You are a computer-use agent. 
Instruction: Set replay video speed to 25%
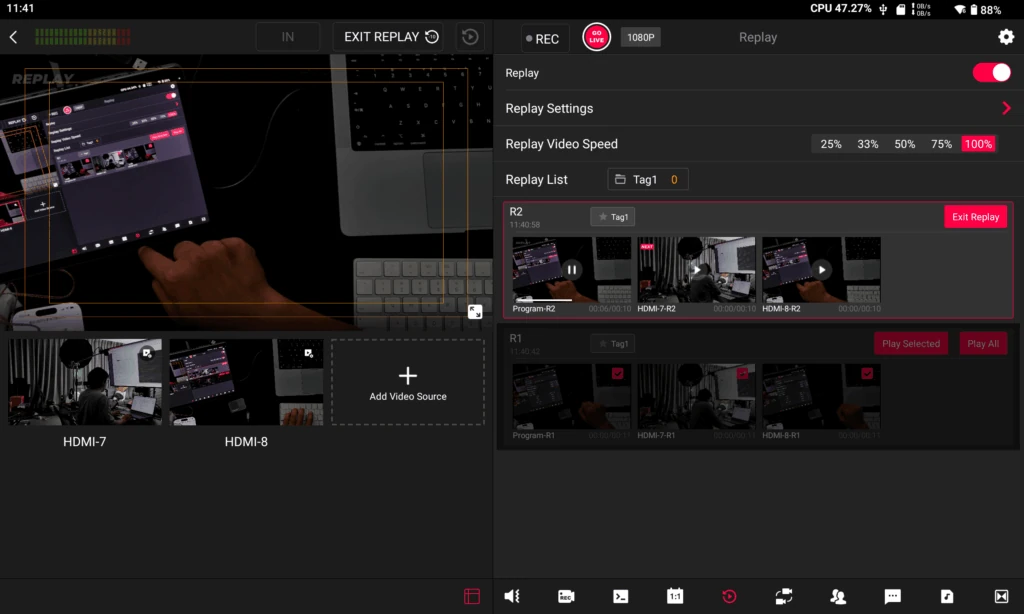[x=831, y=144]
